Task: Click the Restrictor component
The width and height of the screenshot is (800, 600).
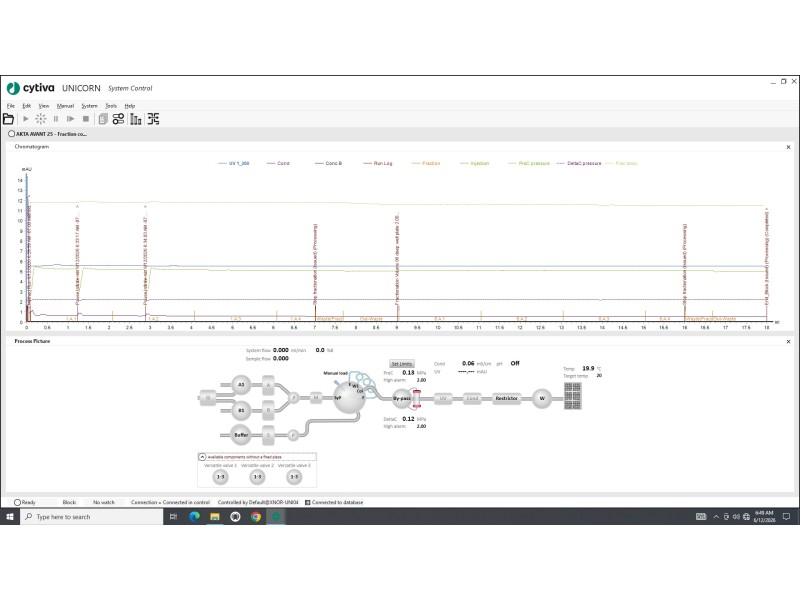Action: [507, 398]
